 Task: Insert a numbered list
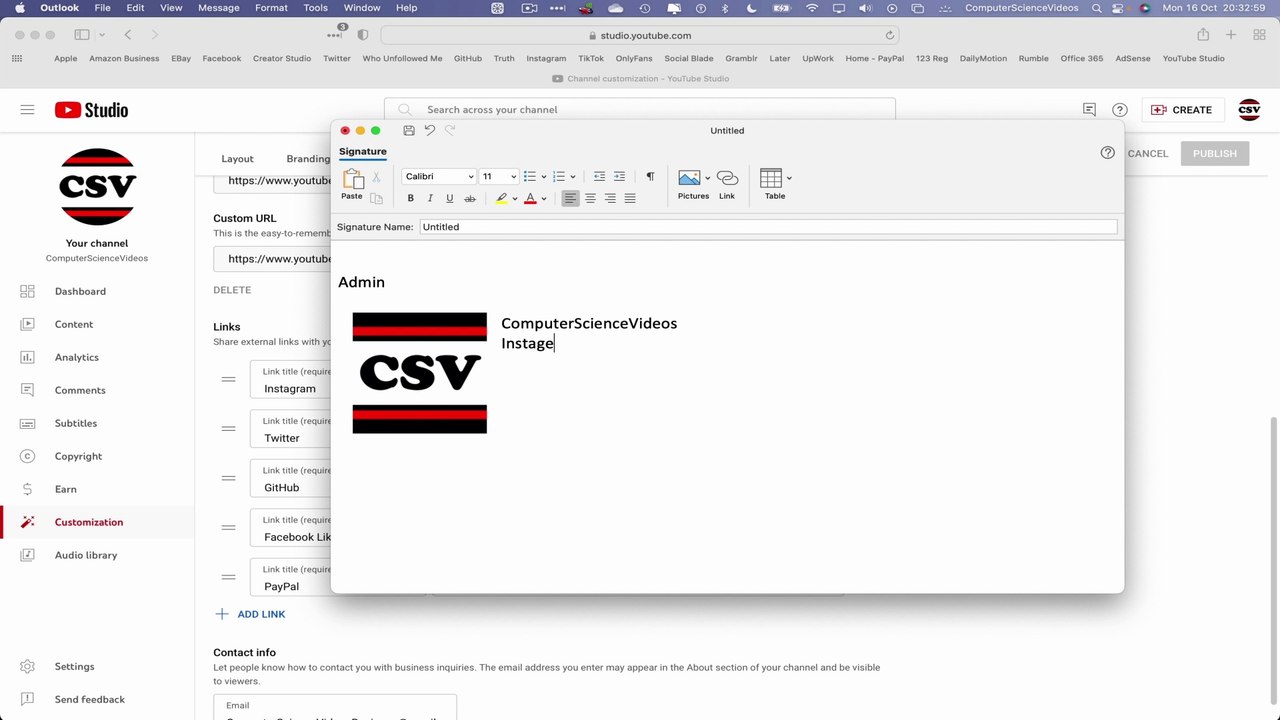click(559, 176)
